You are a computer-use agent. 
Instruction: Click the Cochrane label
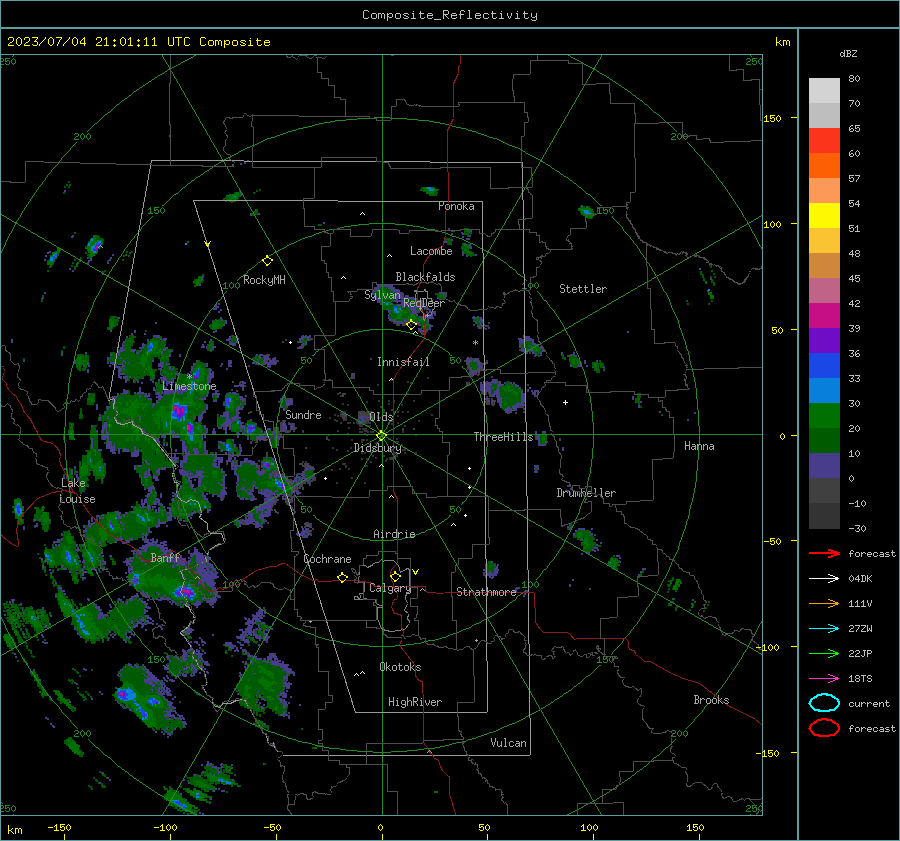tap(327, 559)
